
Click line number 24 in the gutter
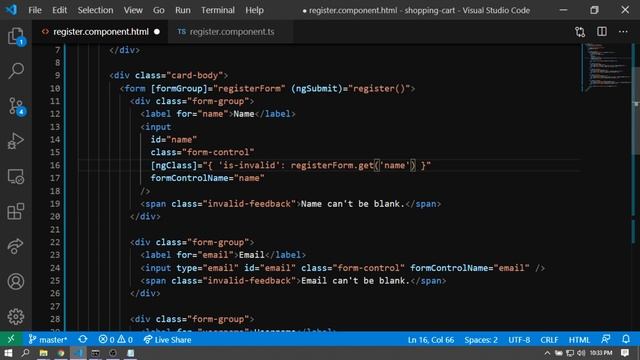point(55,268)
